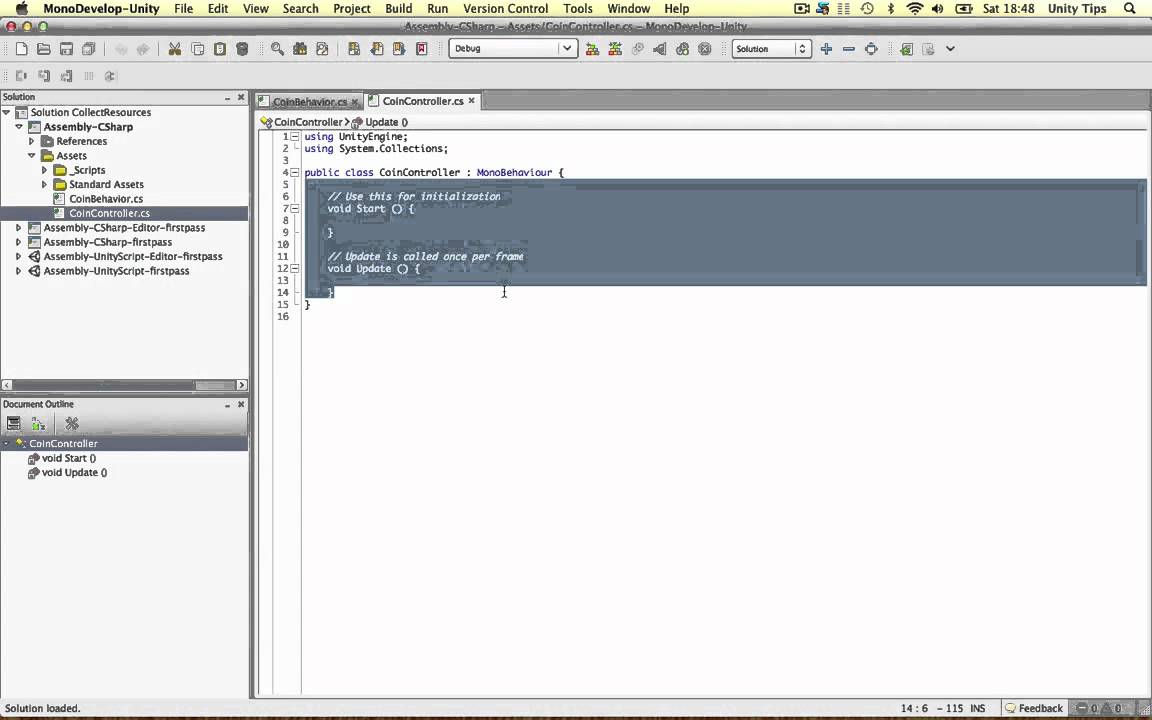Toggle code fold at line 12 Update method
The width and height of the screenshot is (1152, 720).
[295, 269]
